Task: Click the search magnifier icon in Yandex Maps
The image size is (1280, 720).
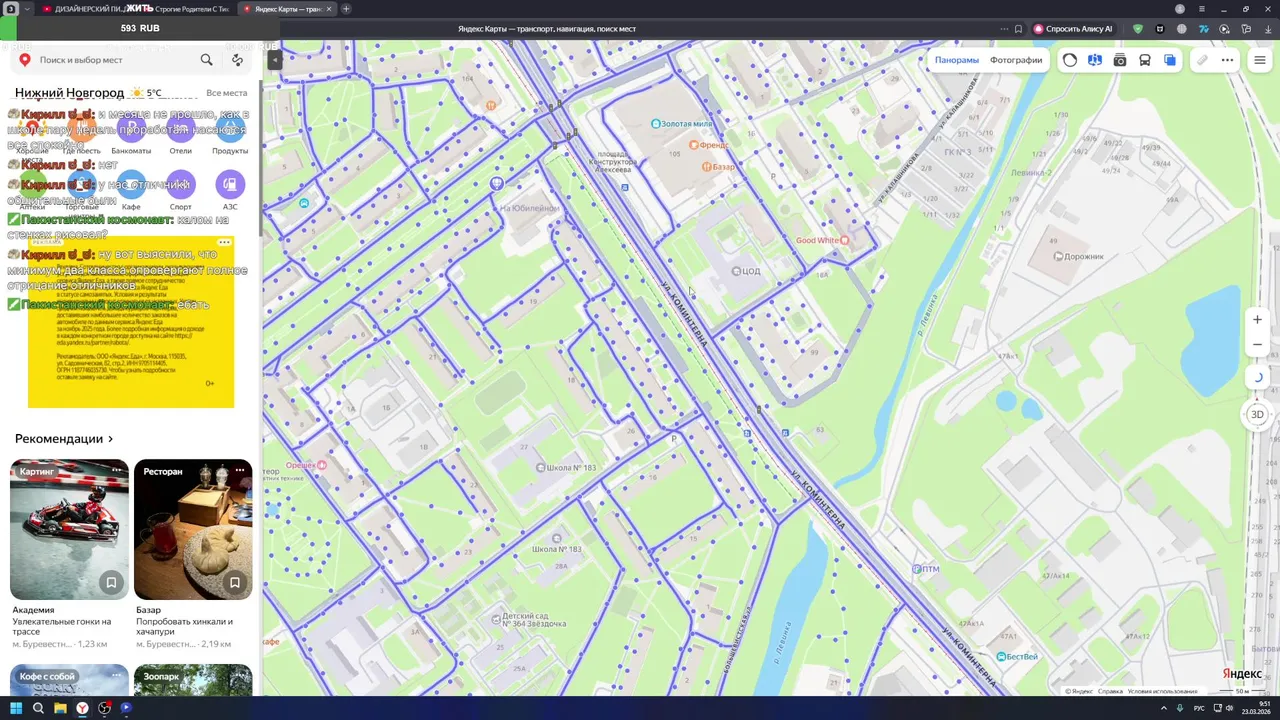Action: pyautogui.click(x=206, y=60)
